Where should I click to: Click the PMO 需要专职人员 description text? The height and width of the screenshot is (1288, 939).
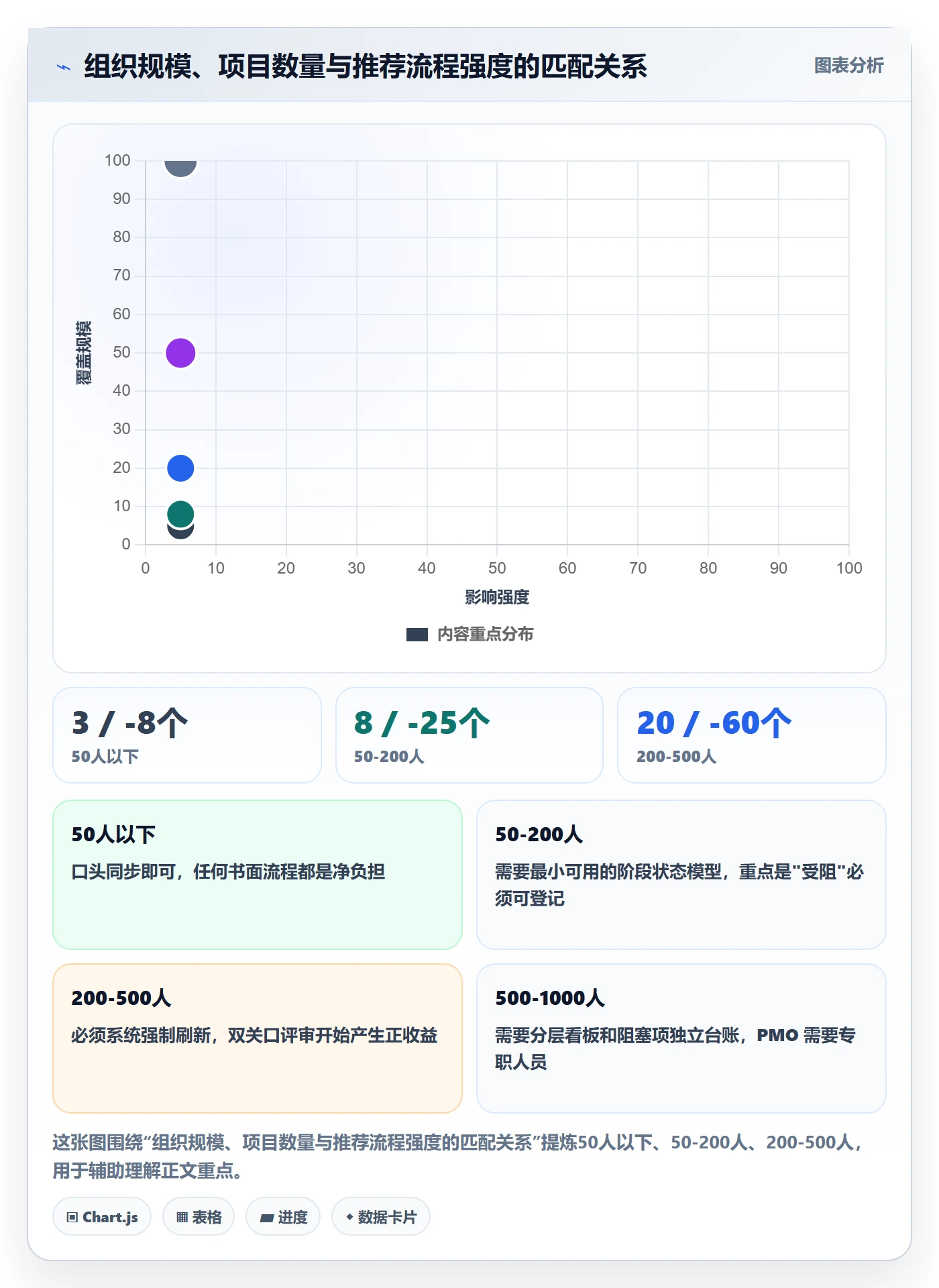675,1049
